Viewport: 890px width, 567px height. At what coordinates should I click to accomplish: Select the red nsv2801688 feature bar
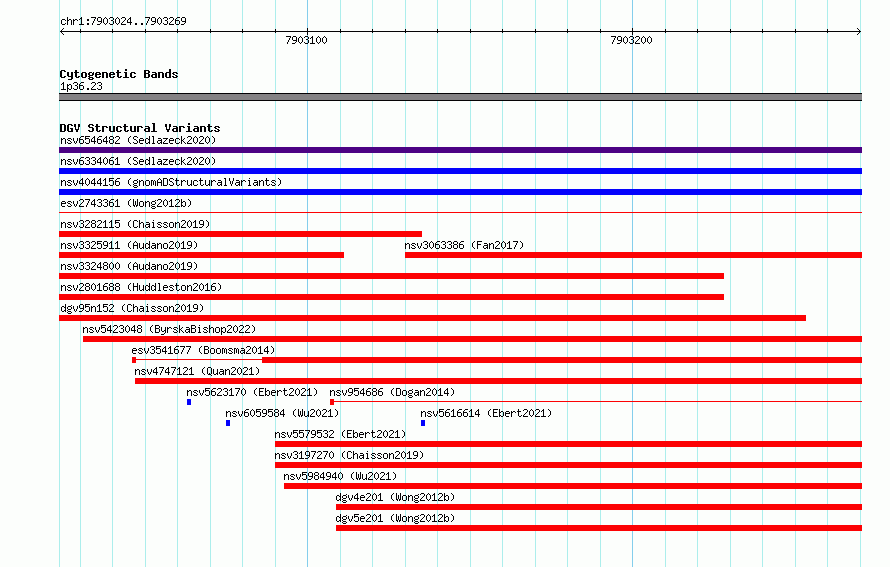click(392, 297)
